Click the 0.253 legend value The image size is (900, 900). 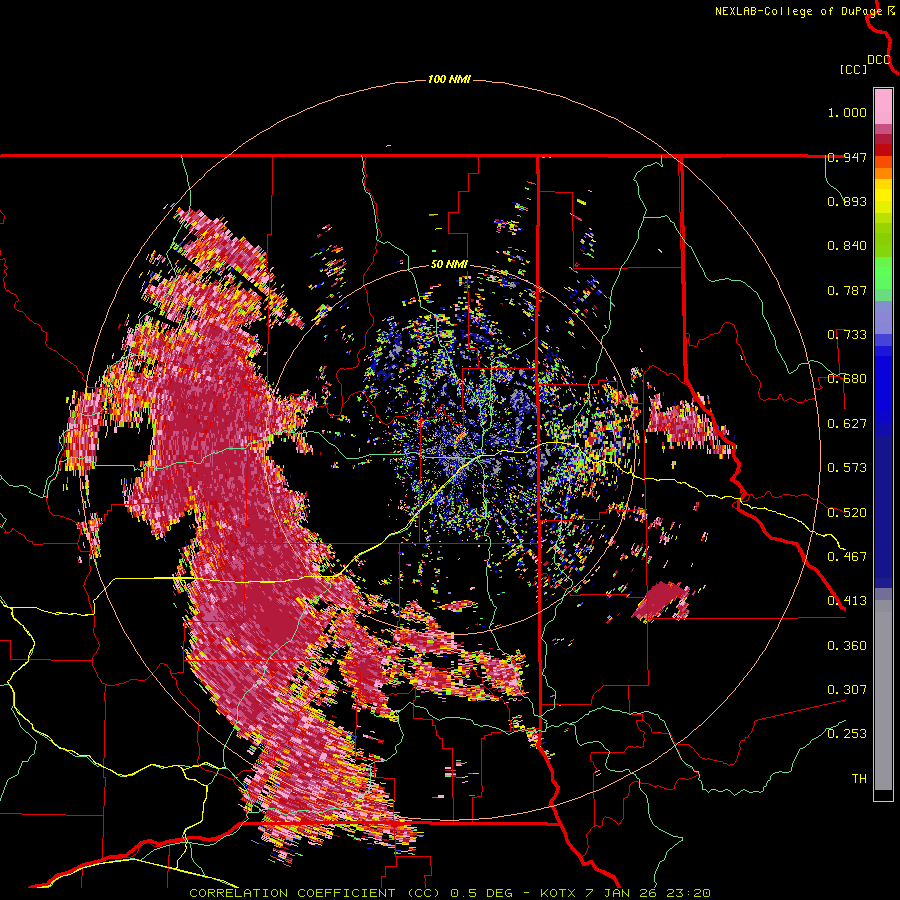click(847, 734)
